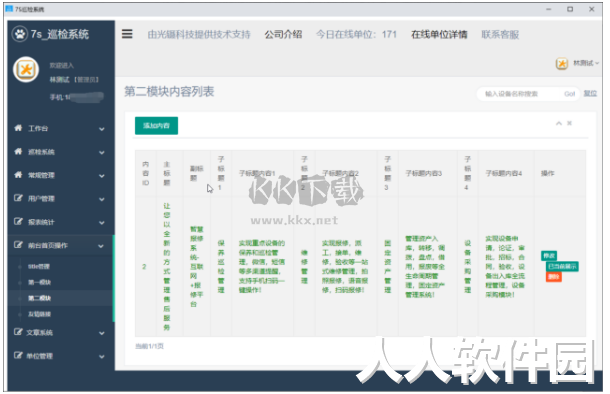Toggle the hamburger sidebar menu icon
610x394 pixels.
pos(127,34)
